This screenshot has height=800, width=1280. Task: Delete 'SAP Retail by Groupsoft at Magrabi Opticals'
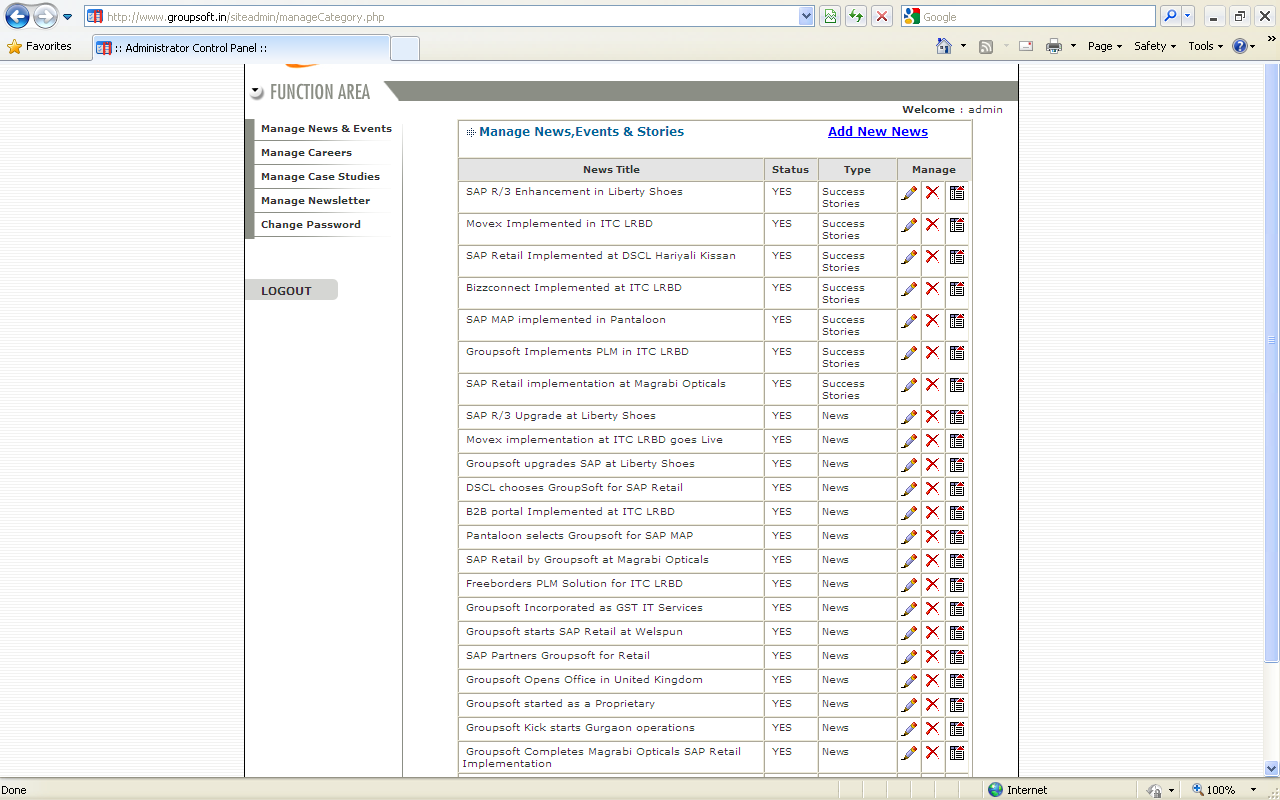tap(932, 561)
